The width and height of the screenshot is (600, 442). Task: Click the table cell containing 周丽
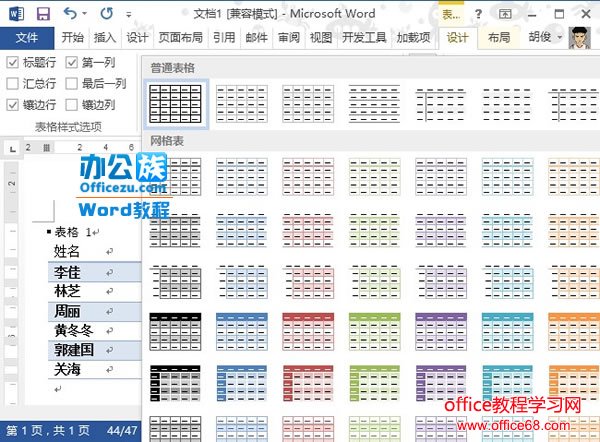point(94,312)
